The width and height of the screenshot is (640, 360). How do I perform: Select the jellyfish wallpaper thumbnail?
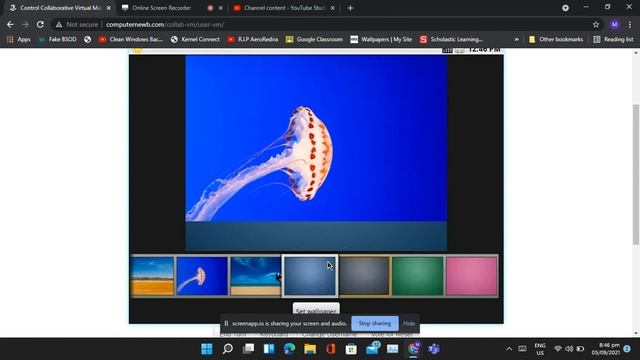pyautogui.click(x=202, y=276)
